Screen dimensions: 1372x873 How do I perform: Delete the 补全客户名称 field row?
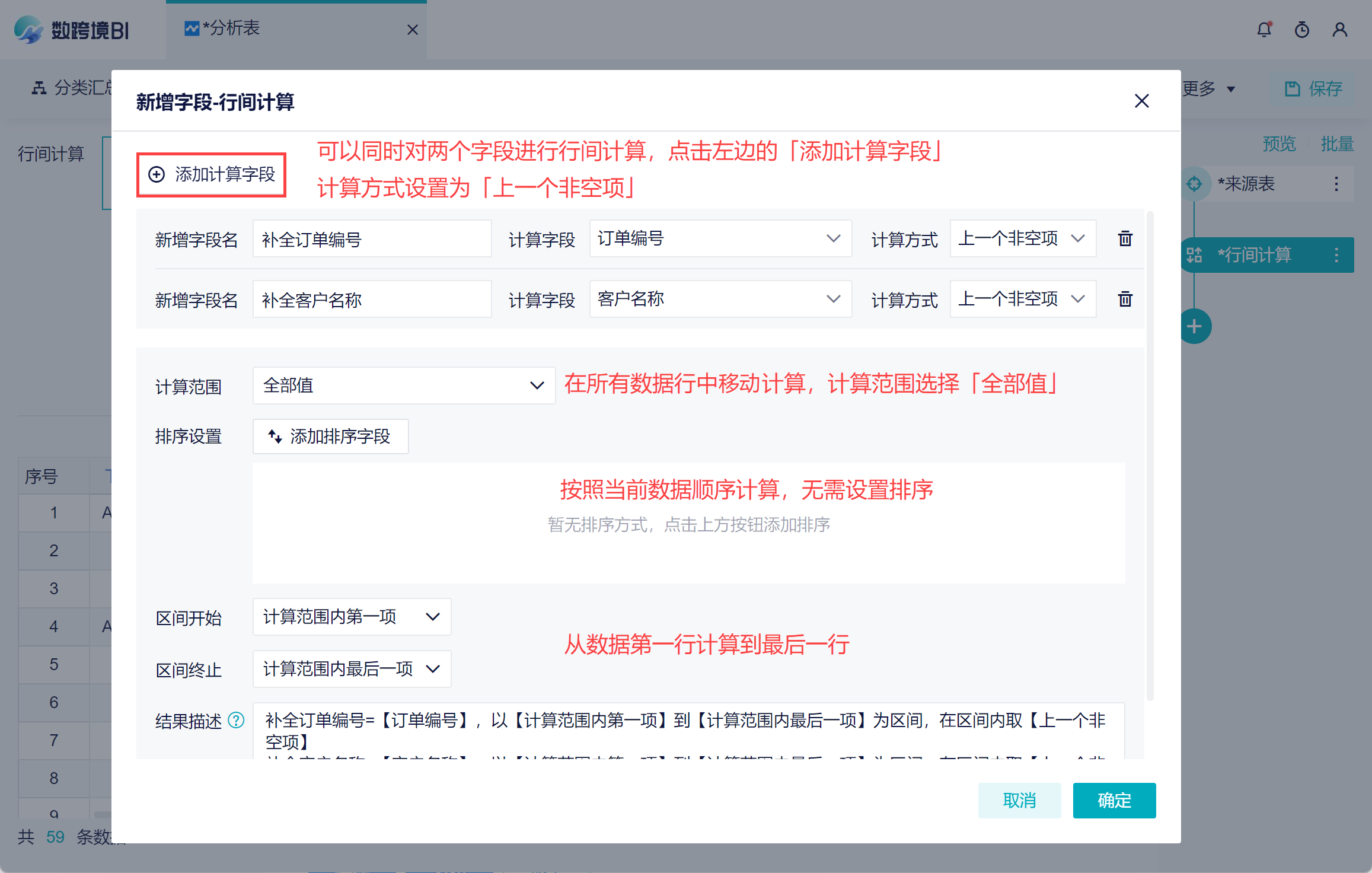1125,299
